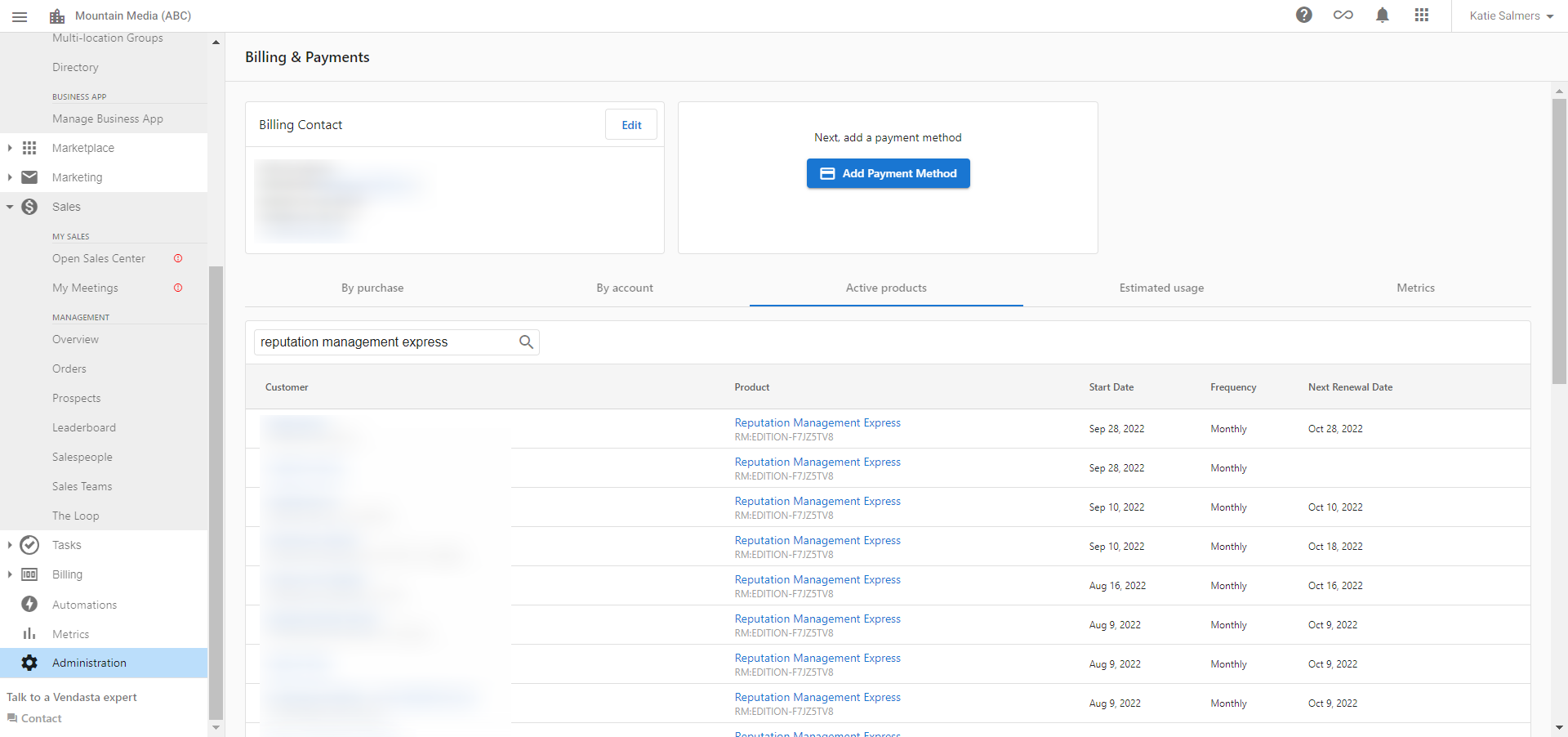Open Manage Business App
This screenshot has width=1568, height=737.
tap(108, 118)
